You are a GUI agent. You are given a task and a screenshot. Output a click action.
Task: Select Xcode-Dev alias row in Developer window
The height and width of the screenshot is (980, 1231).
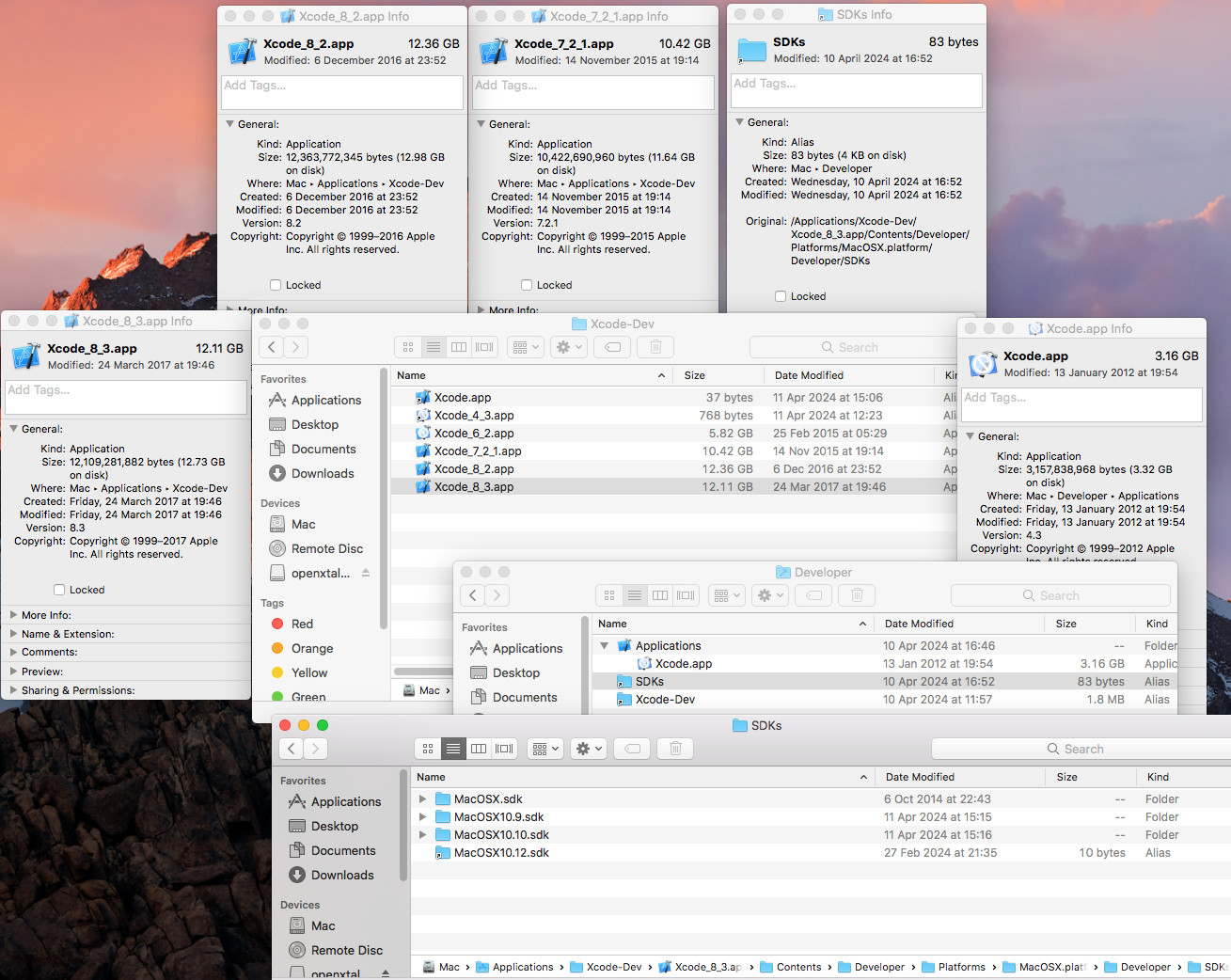[884, 700]
